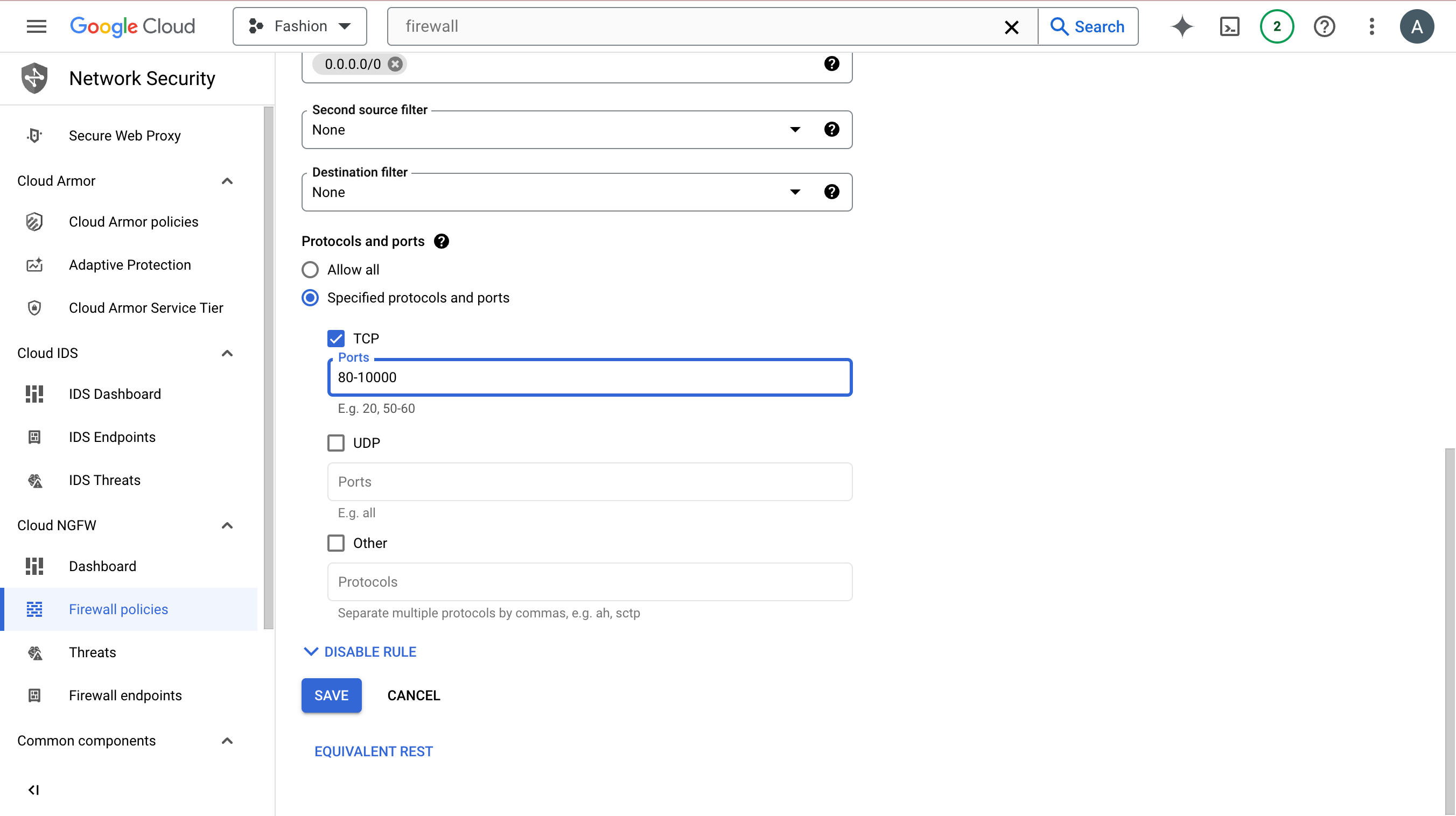Click the TCP Ports input field

(x=589, y=377)
